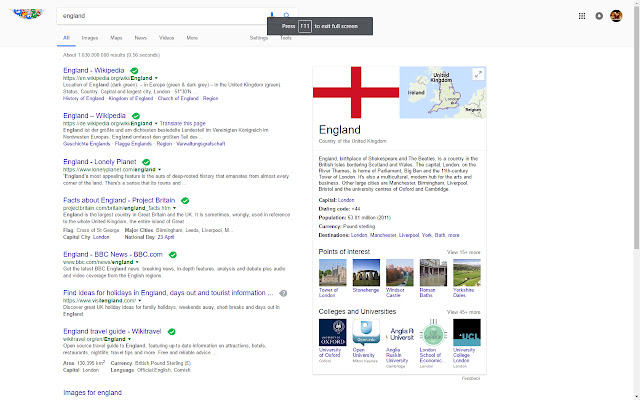The width and height of the screenshot is (640, 400).
Task: Open the Settings menu
Action: [259, 38]
